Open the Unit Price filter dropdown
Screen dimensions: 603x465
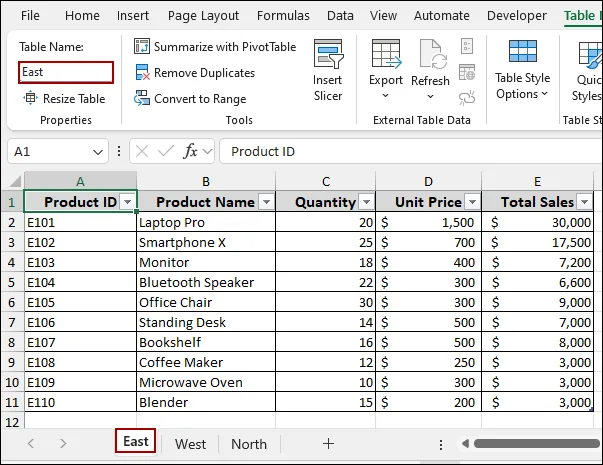click(473, 202)
